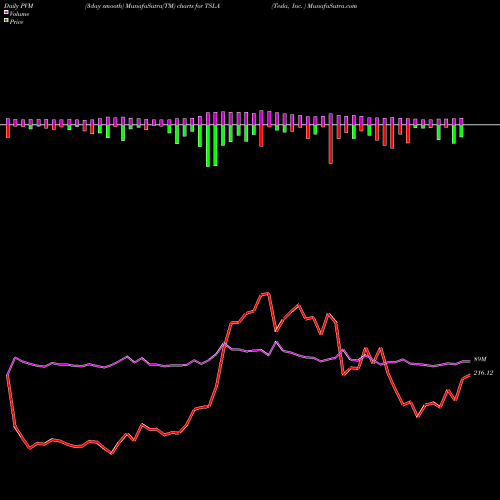Image resolution: width=500 pixels, height=500 pixels.
Task: Click the Price legend color swatch
Action: tap(6, 21)
